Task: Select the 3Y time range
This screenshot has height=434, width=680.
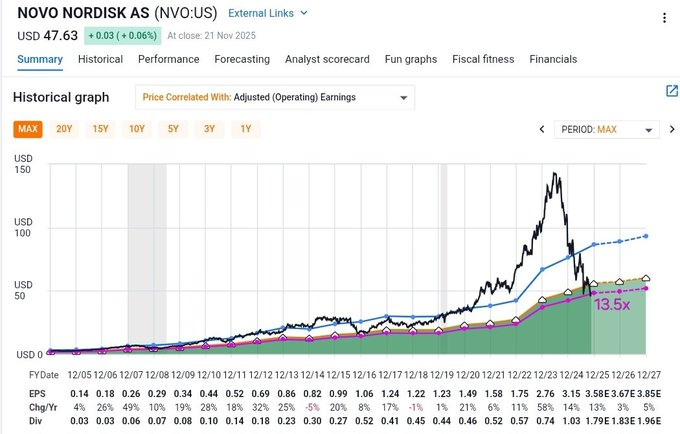Action: click(210, 129)
